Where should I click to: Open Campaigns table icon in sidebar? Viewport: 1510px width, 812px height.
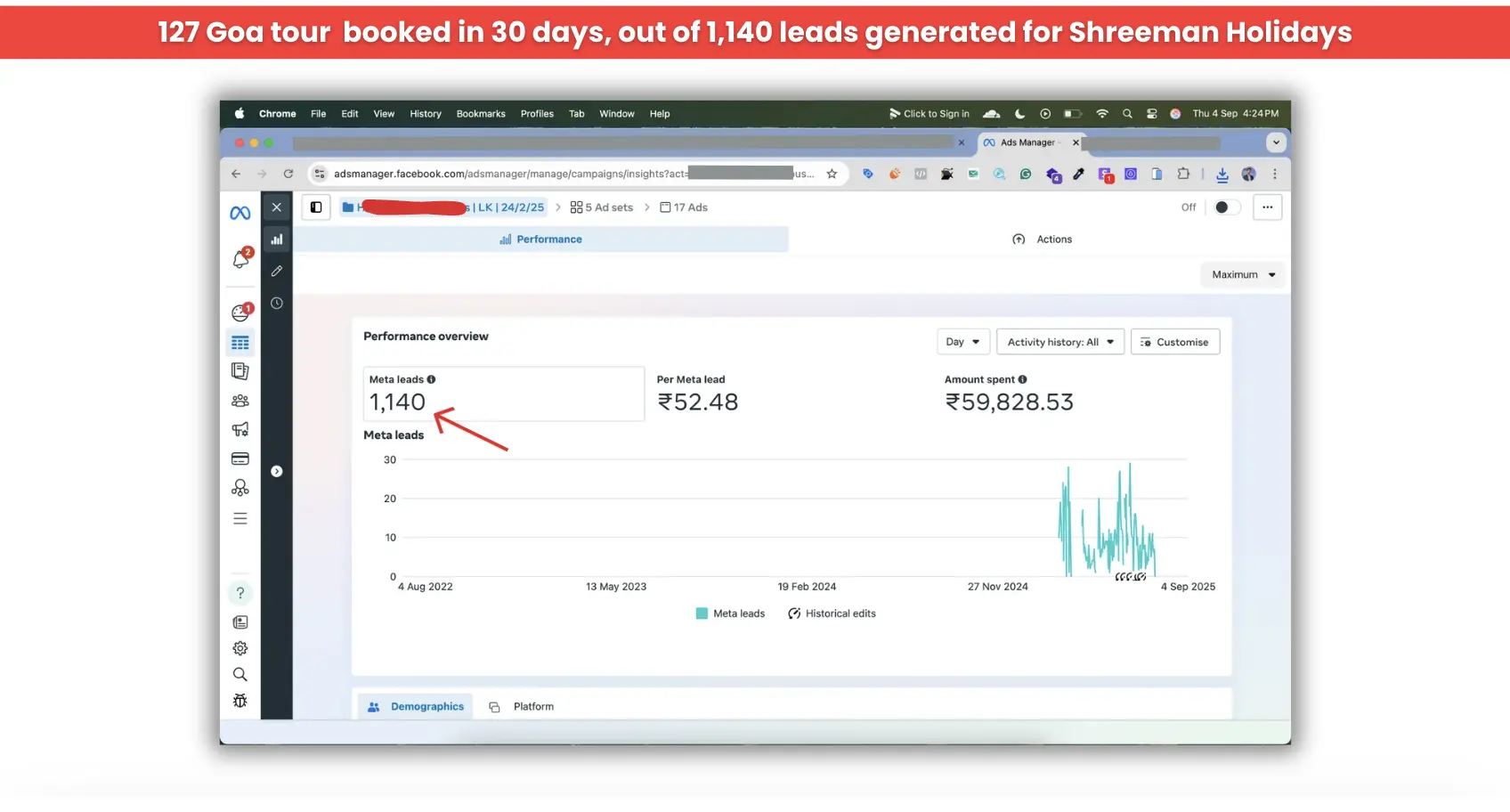(x=240, y=343)
